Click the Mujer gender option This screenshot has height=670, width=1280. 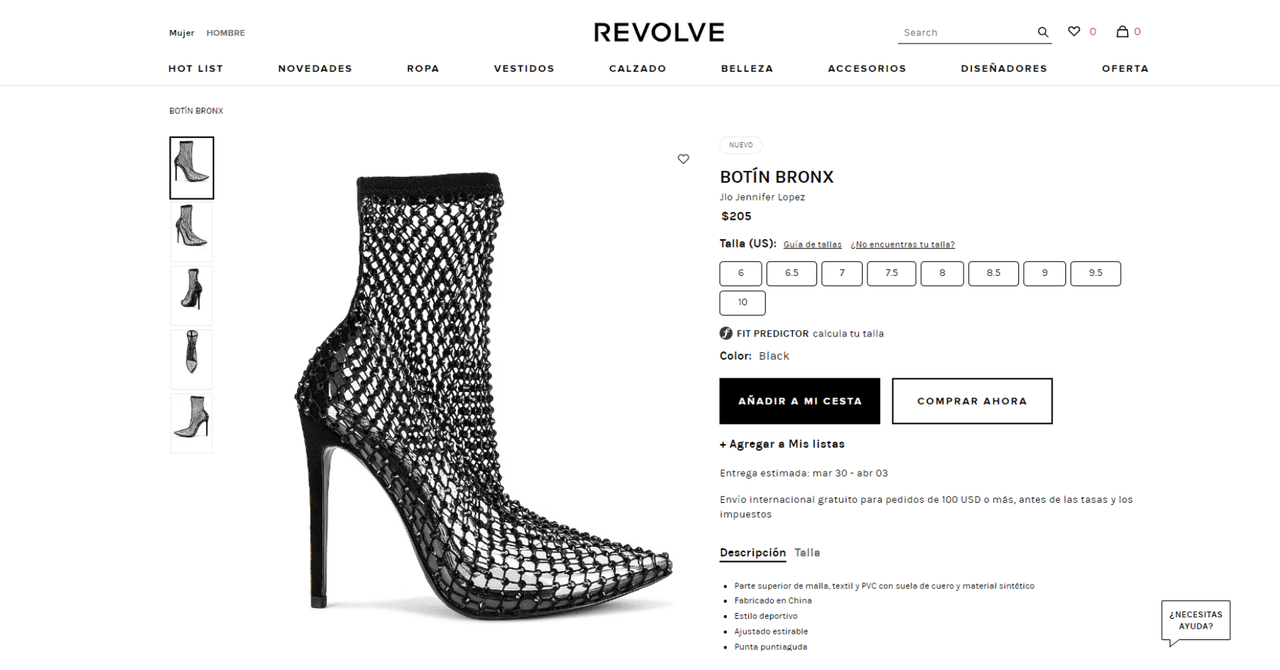pyautogui.click(x=181, y=32)
